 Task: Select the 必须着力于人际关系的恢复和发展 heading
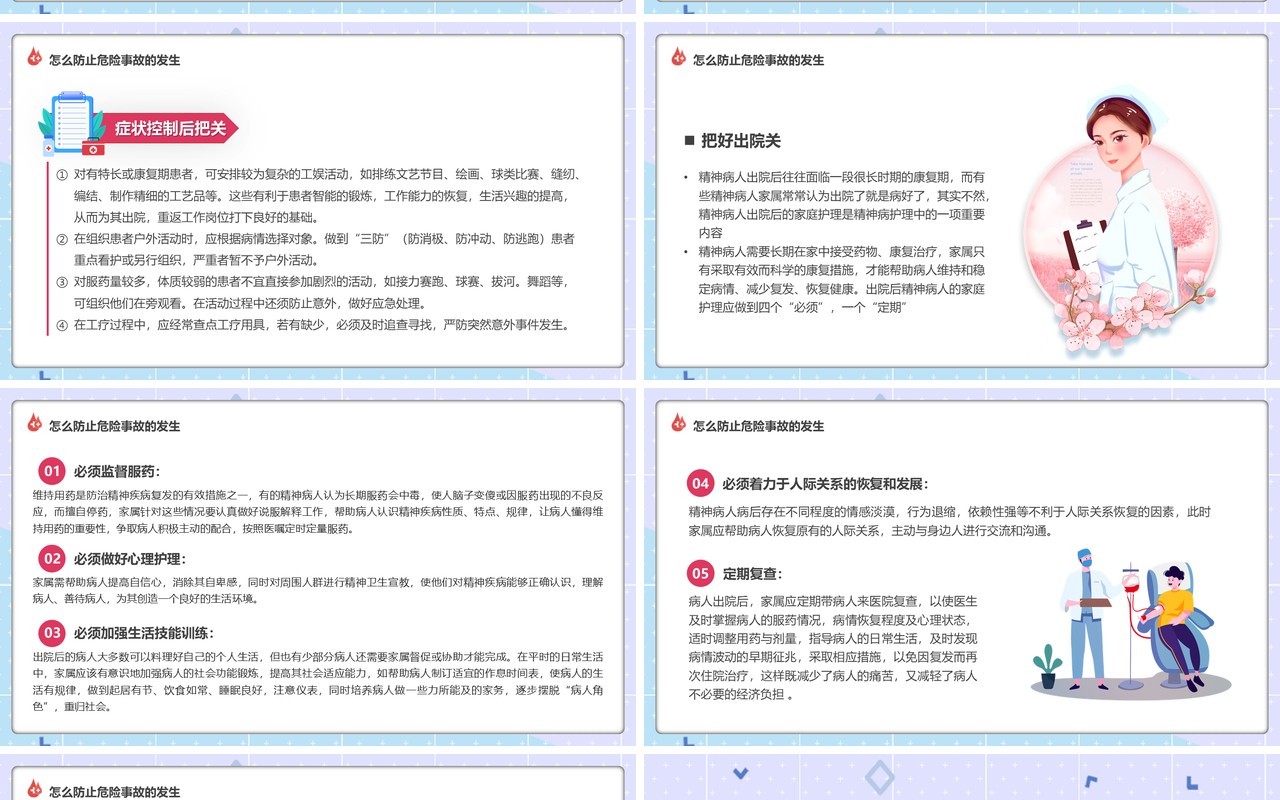coord(825,483)
